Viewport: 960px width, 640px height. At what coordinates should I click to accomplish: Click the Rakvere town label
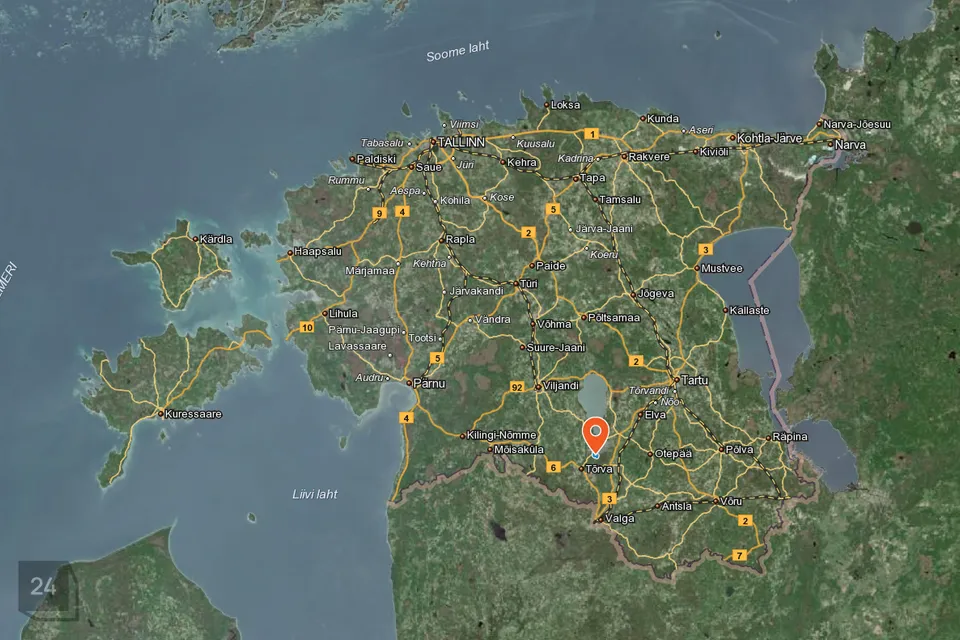647,156
